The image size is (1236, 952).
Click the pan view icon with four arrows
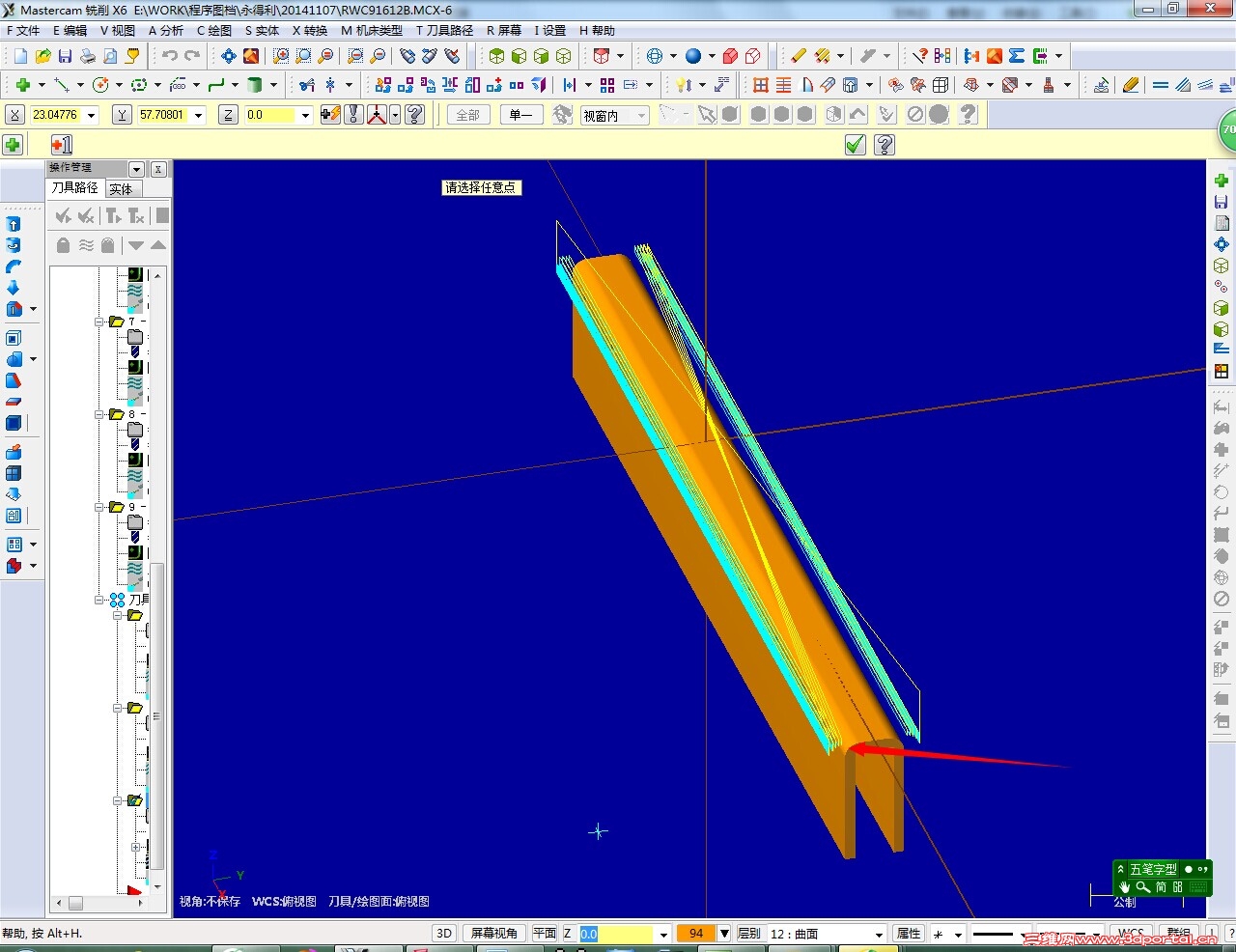229,56
